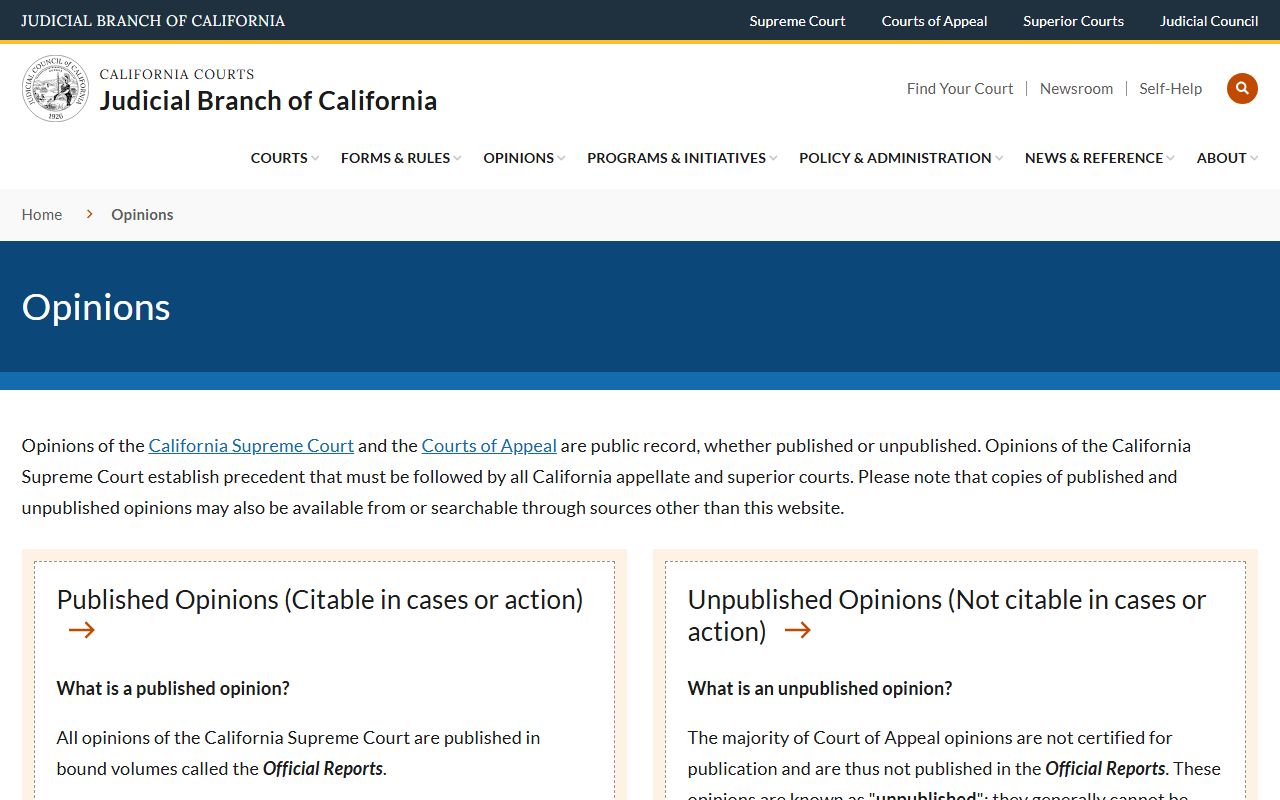Image resolution: width=1280 pixels, height=800 pixels.
Task: Expand the News & Reference chevron
Action: (x=1170, y=158)
